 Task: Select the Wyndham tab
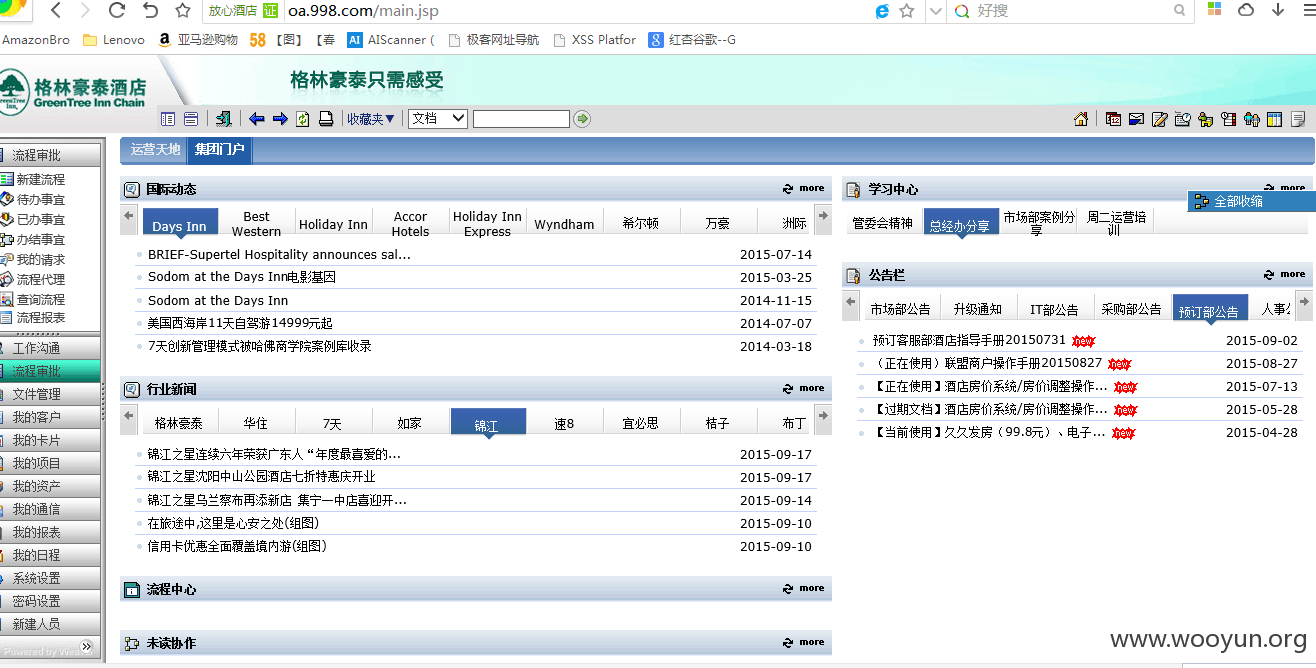pos(564,224)
